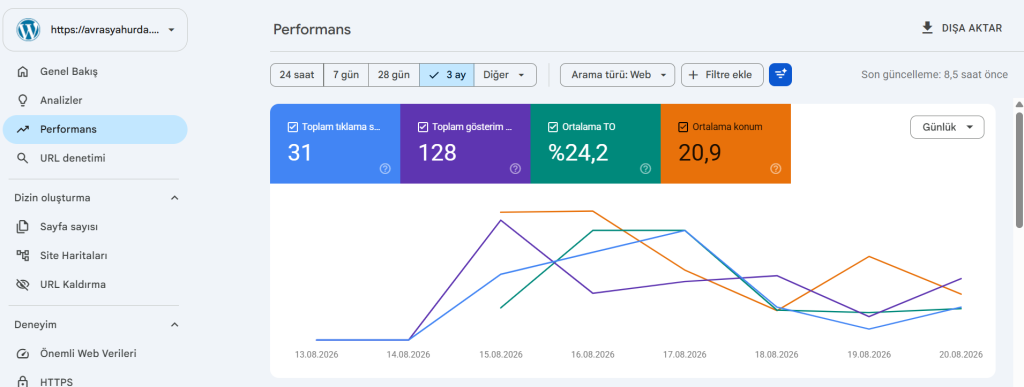
Task: Select the 24 saat date range
Action: 297,74
